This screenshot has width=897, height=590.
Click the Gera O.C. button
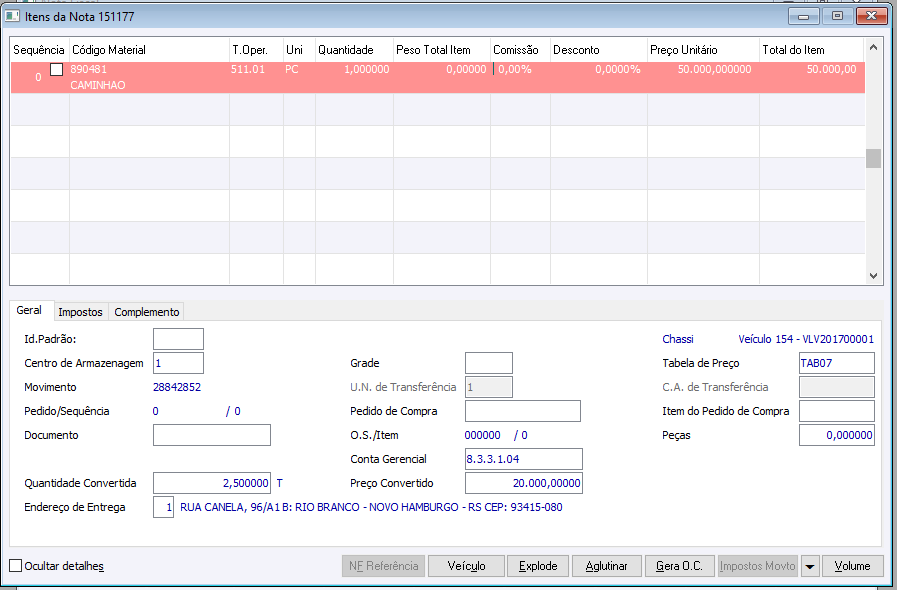coord(679,566)
